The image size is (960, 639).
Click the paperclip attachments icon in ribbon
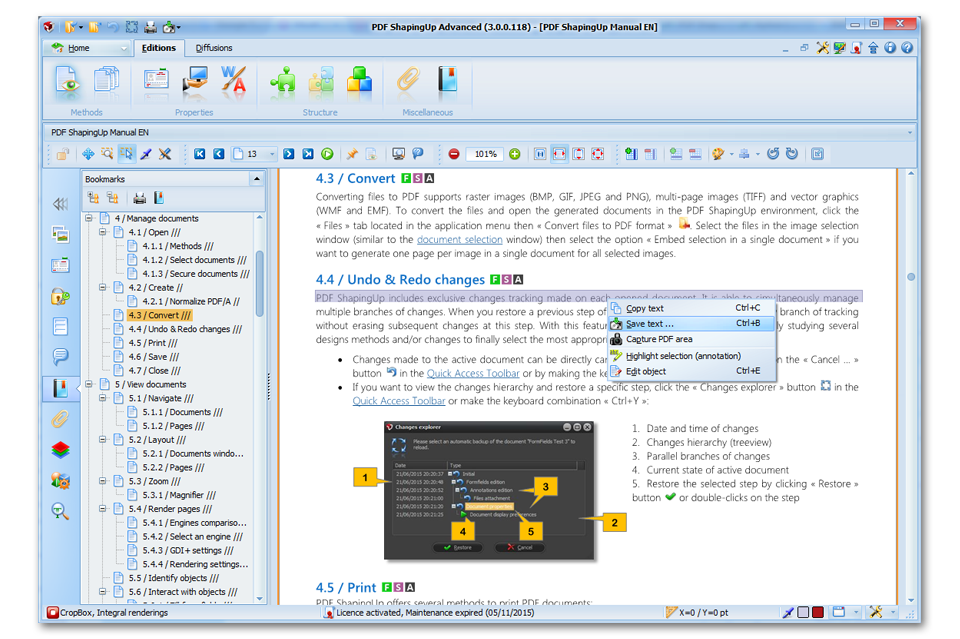[x=408, y=80]
